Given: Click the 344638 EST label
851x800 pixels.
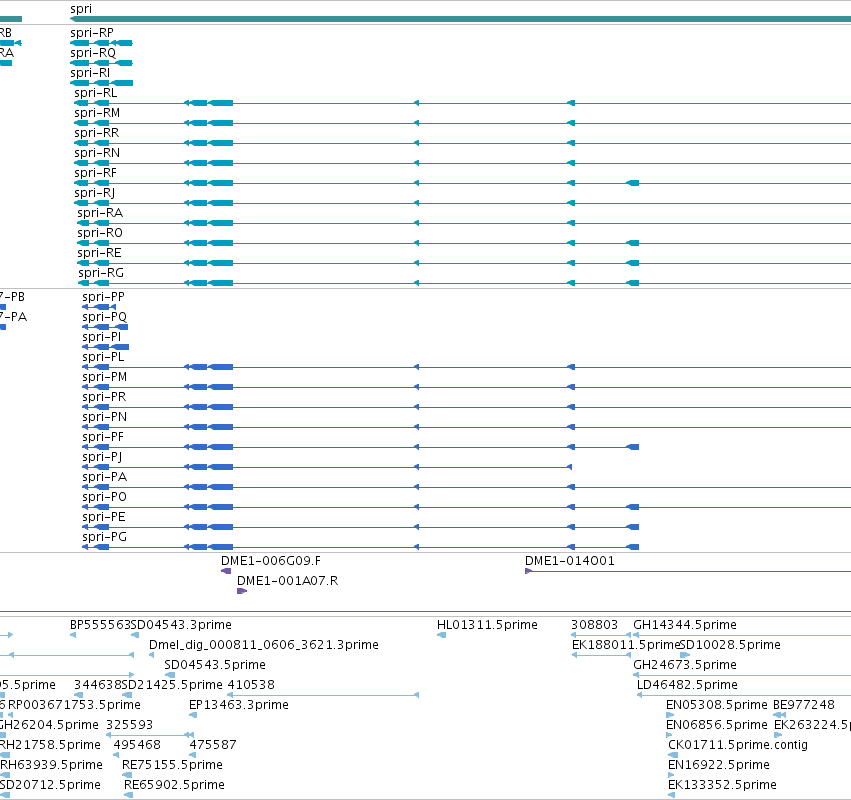Looking at the screenshot, I should pyautogui.click(x=98, y=685).
